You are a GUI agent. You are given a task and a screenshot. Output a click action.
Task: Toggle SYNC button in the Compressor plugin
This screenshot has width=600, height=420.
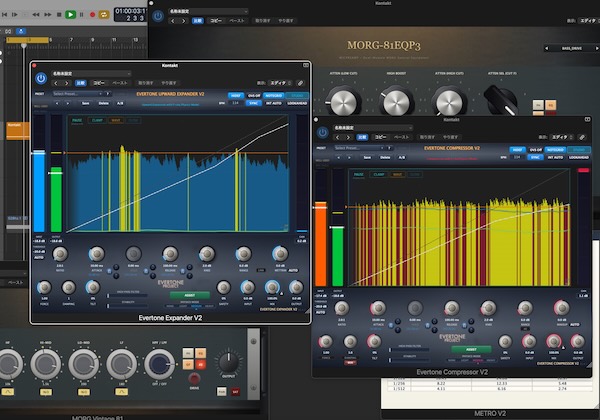pyautogui.click(x=535, y=157)
